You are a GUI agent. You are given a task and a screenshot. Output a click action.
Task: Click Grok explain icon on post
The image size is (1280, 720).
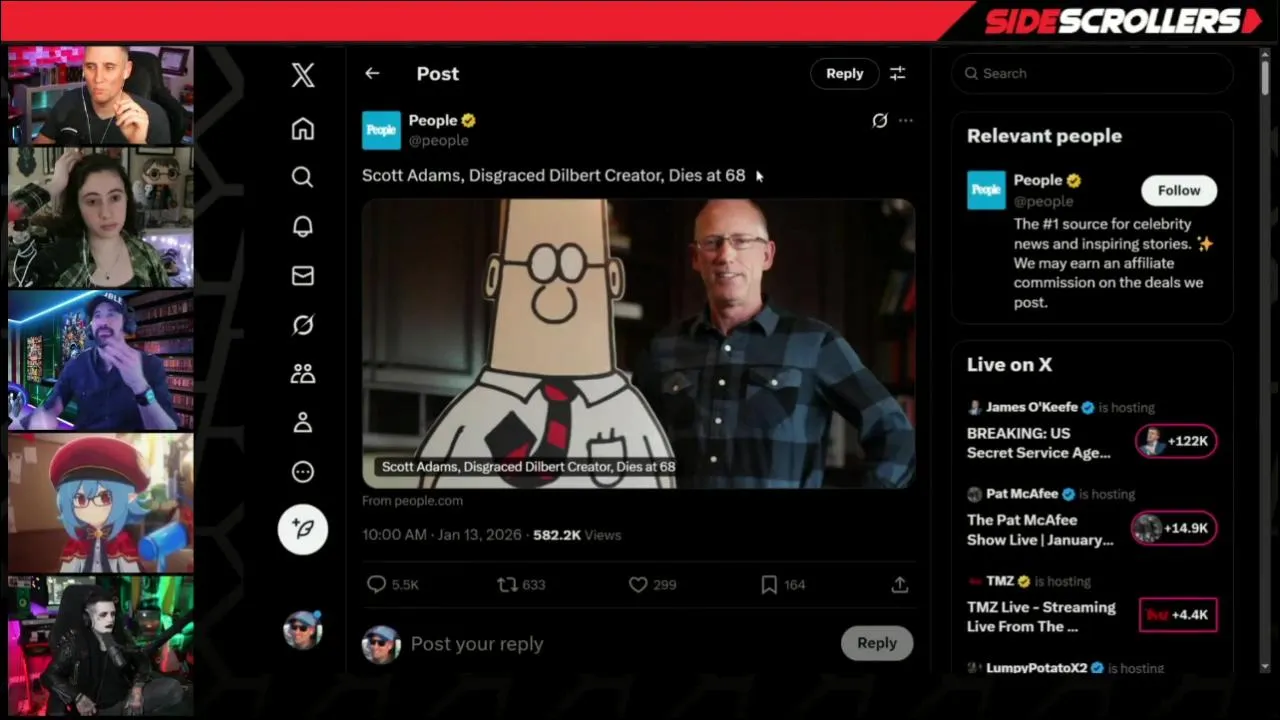(x=879, y=120)
